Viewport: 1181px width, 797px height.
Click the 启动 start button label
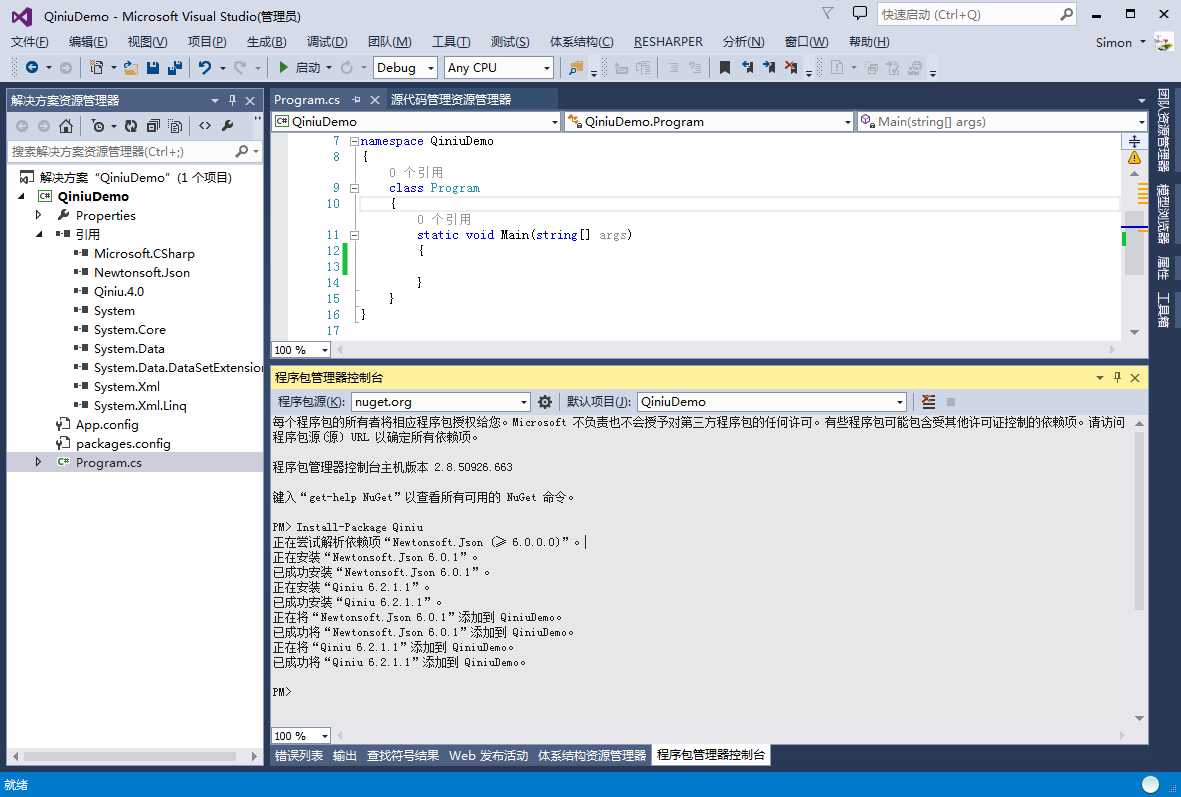[308, 68]
